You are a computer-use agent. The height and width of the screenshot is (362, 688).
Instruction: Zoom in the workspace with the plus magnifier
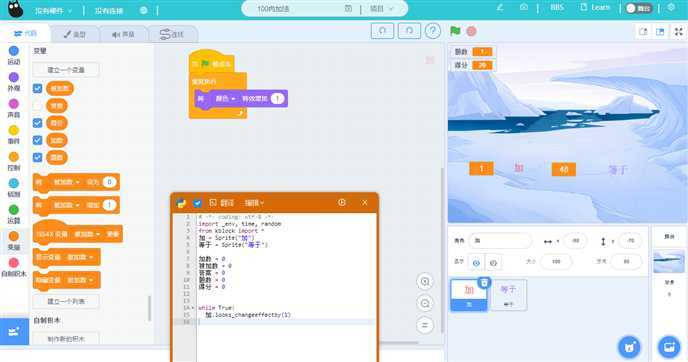(x=425, y=282)
